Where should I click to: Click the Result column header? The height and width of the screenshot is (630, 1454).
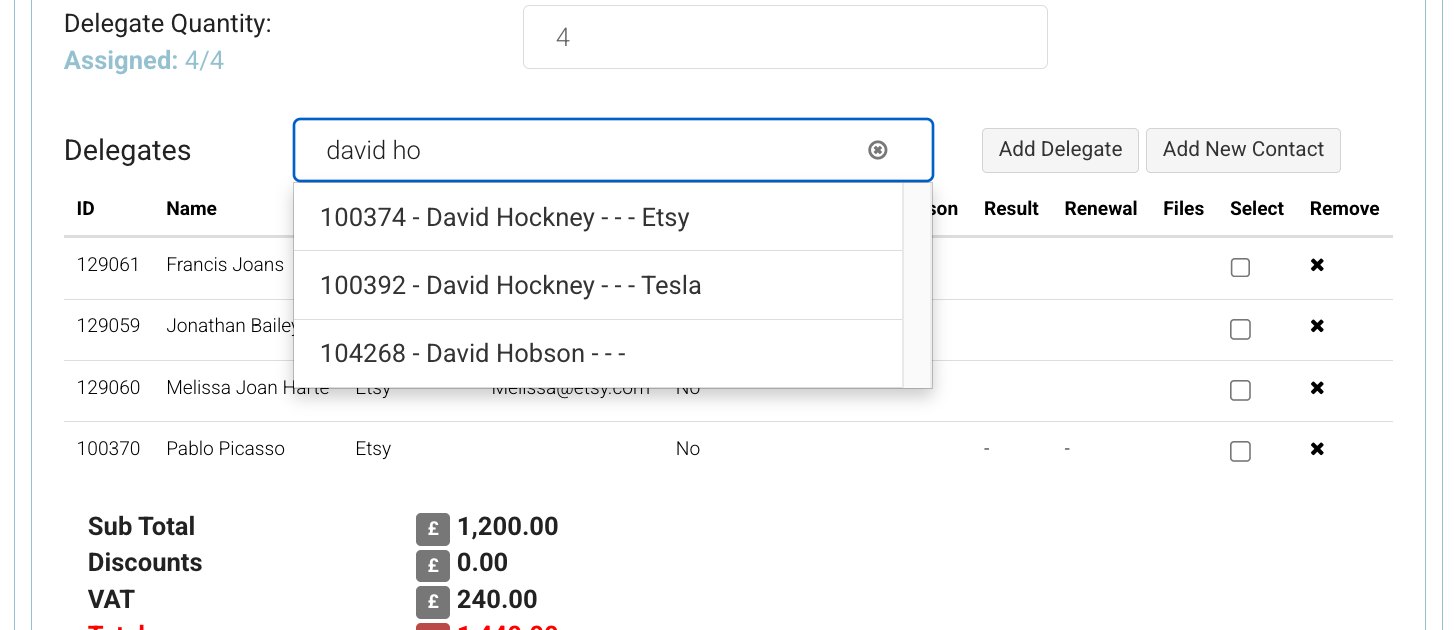(x=1011, y=208)
